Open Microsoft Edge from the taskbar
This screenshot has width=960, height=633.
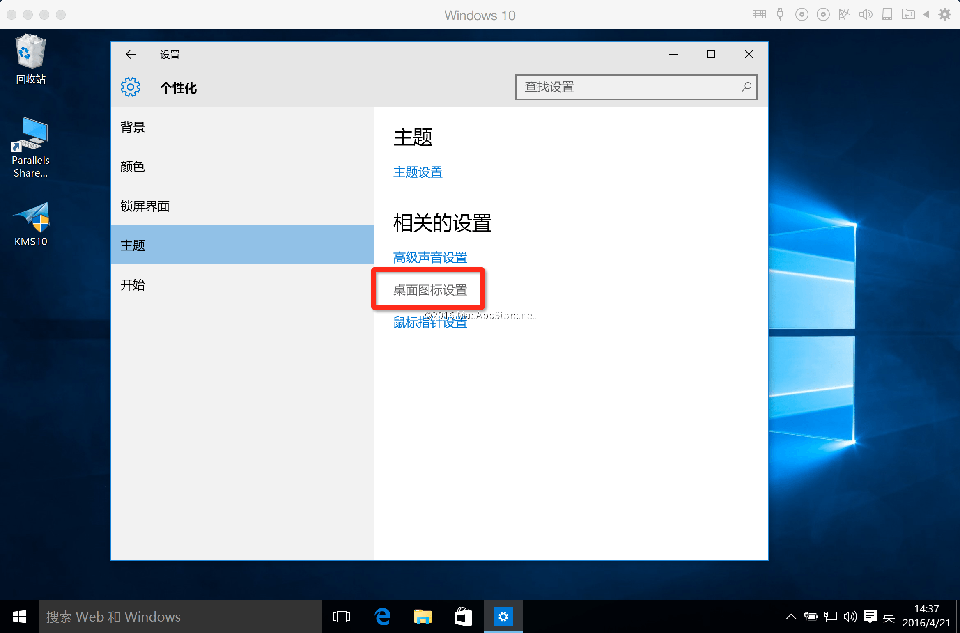[382, 616]
